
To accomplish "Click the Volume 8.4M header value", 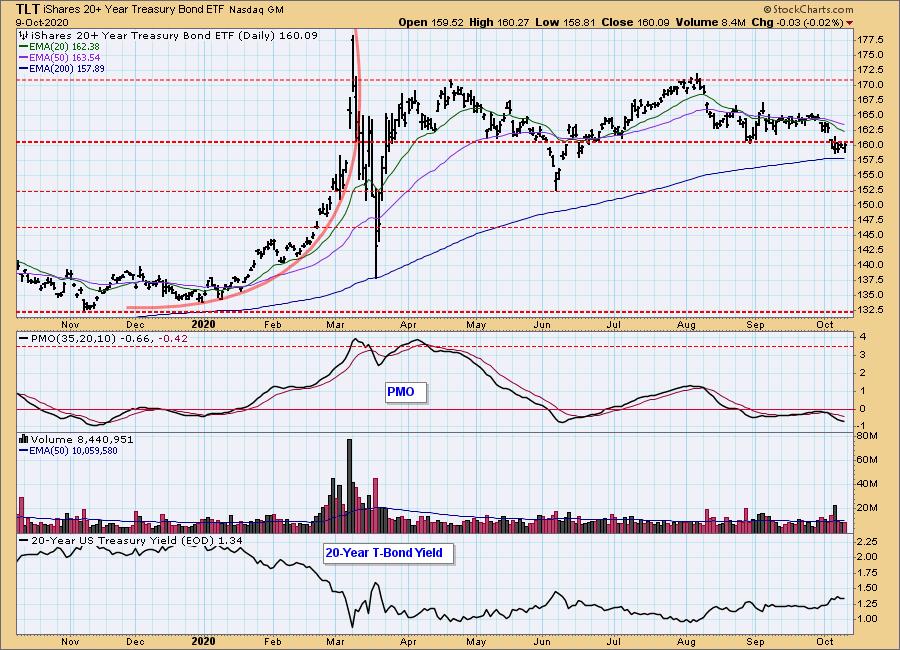I will click(x=711, y=22).
